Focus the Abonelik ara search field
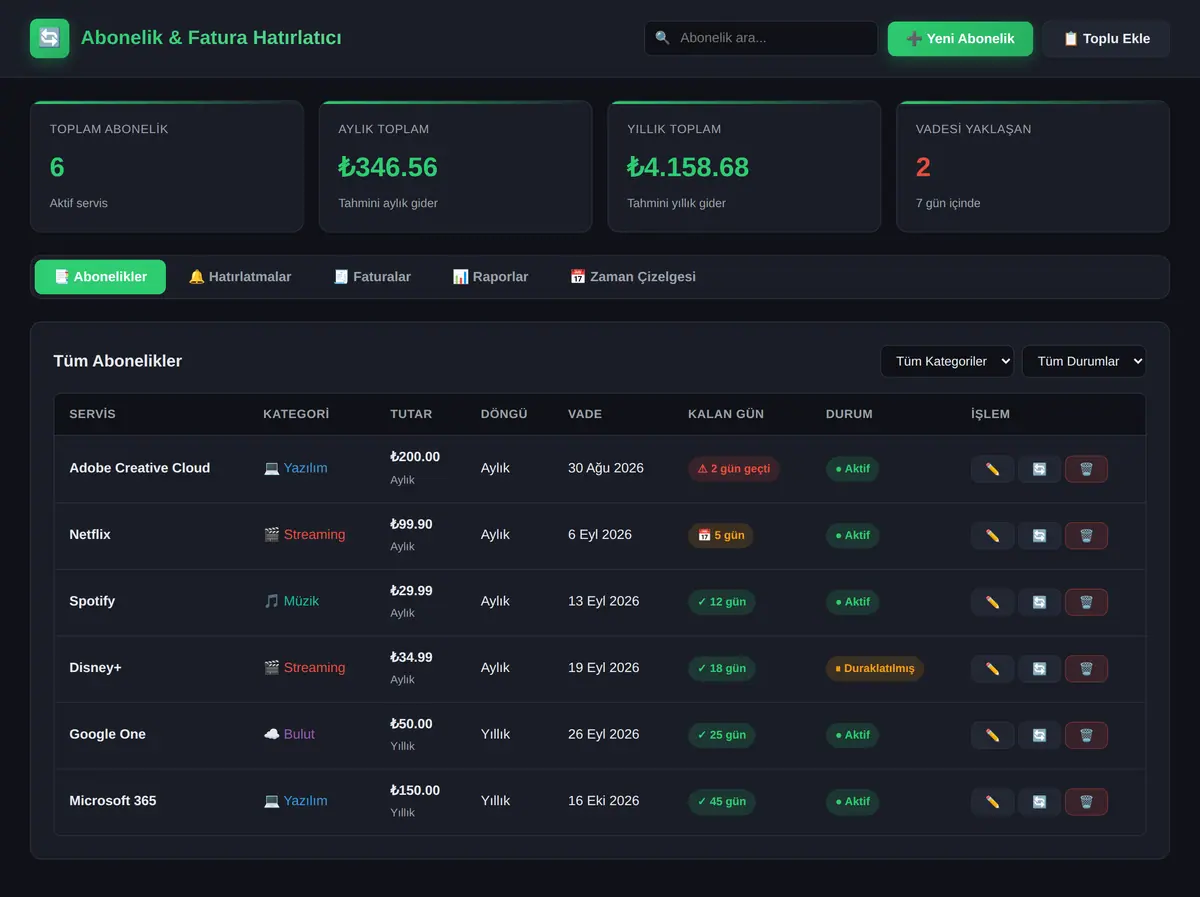Image resolution: width=1200 pixels, height=897 pixels. pos(761,38)
